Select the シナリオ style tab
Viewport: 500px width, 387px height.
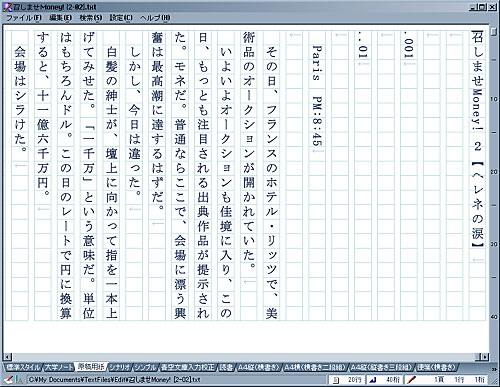pyautogui.click(x=120, y=367)
